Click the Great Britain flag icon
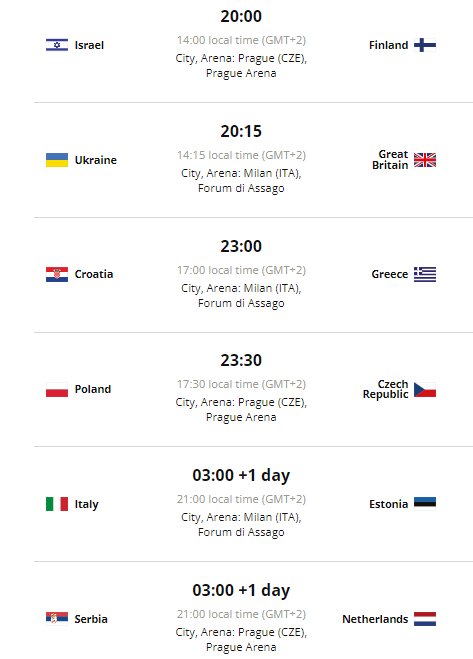This screenshot has height=659, width=473. pyautogui.click(x=425, y=160)
